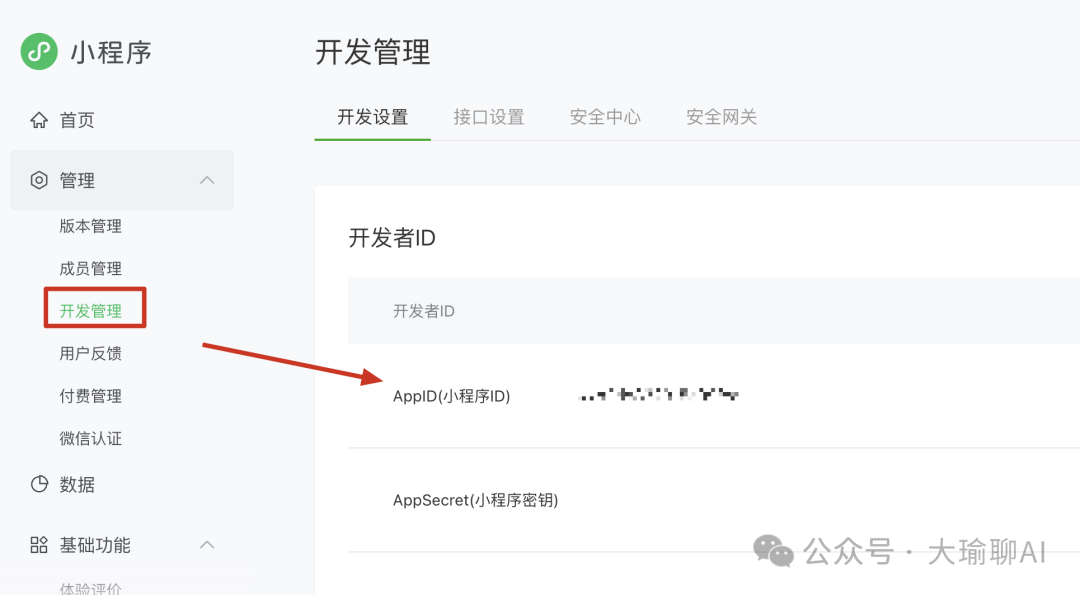Go to 首页 from the sidebar

click(x=77, y=120)
